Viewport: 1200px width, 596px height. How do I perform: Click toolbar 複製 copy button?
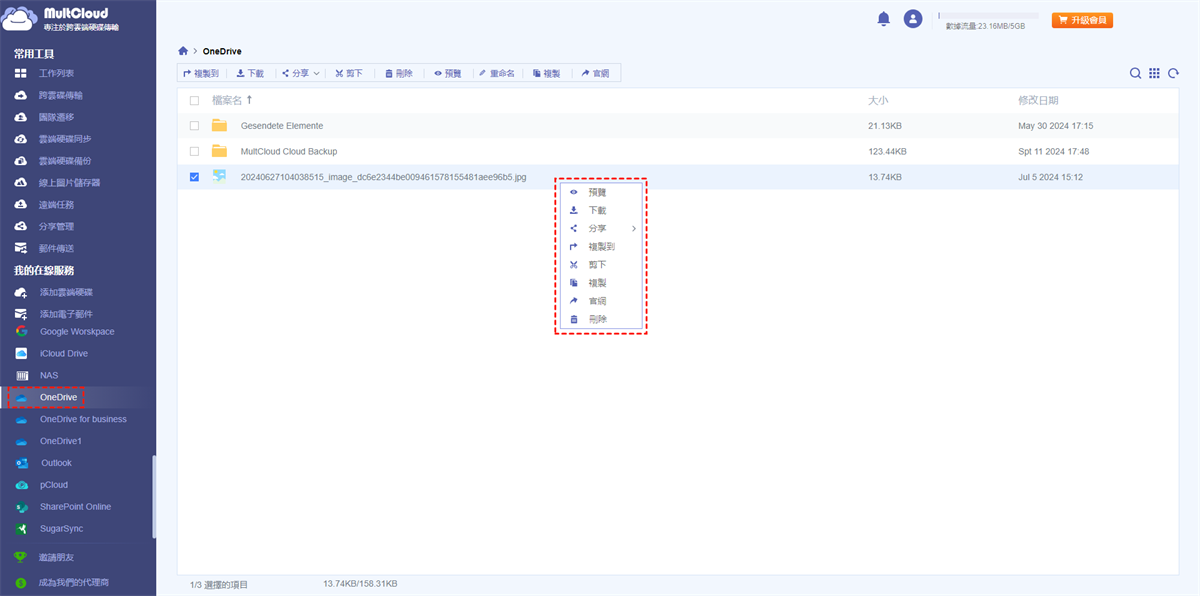pyautogui.click(x=546, y=73)
